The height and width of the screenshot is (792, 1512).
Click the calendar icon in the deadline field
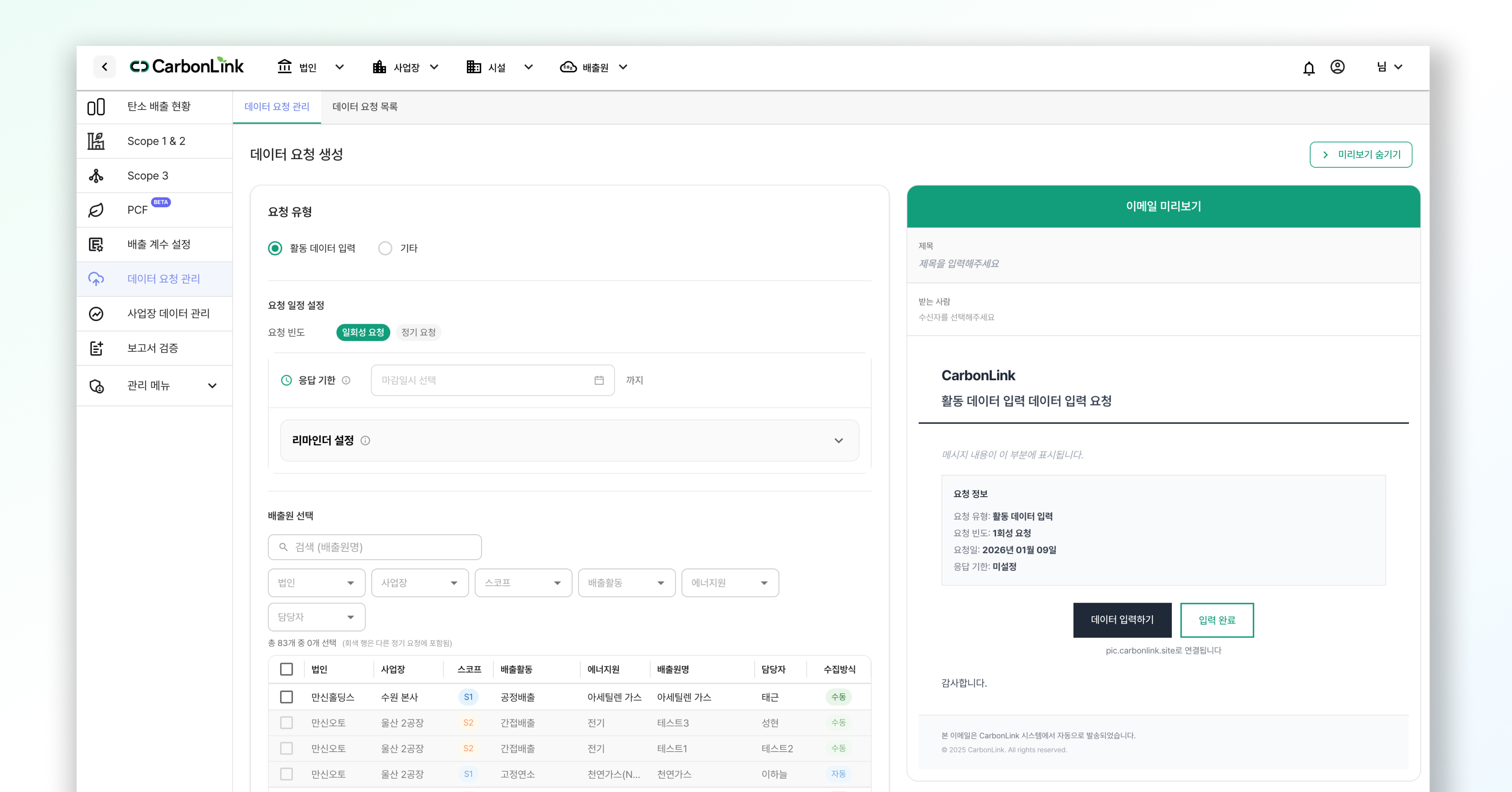pyautogui.click(x=598, y=380)
